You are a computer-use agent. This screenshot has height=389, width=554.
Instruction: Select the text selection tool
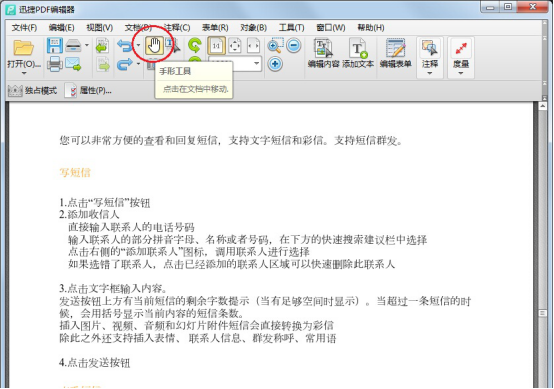pyautogui.click(x=173, y=46)
